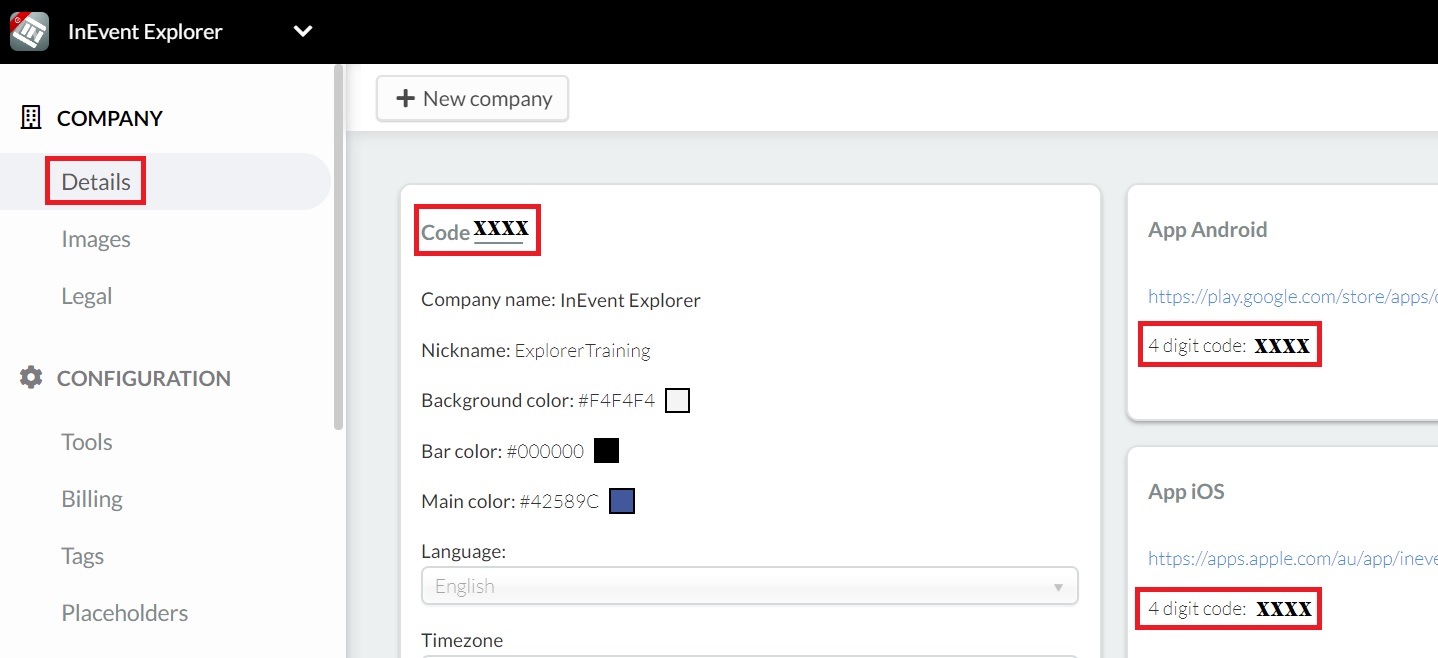Select the COMPANY section heading

[110, 118]
